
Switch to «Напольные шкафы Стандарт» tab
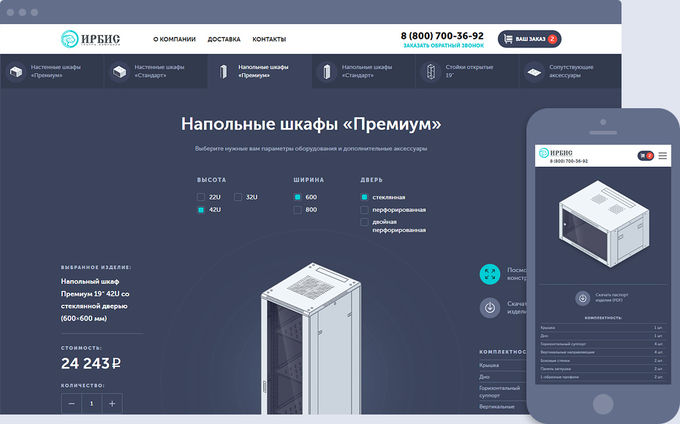(325, 71)
